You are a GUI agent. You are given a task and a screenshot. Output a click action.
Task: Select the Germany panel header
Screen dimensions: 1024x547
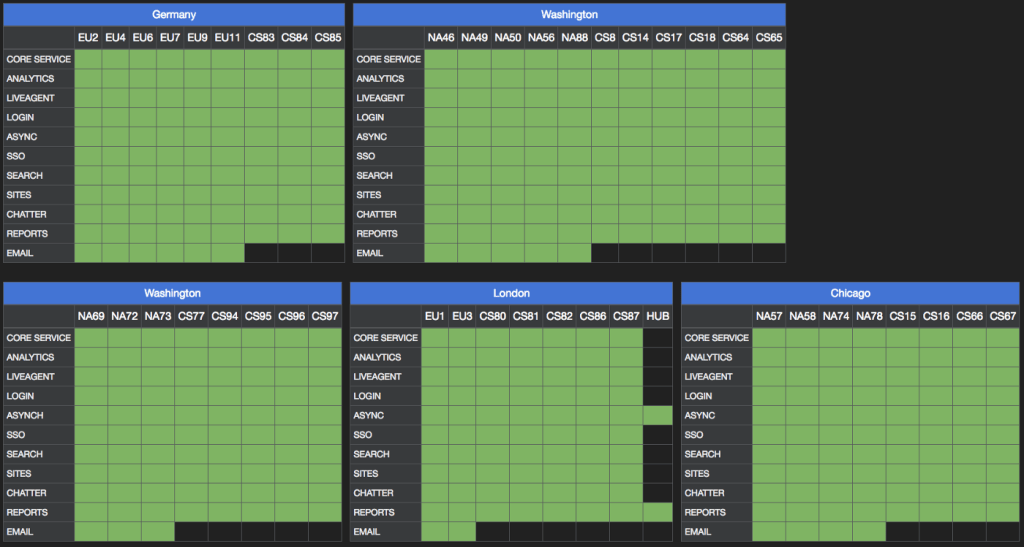(x=174, y=14)
